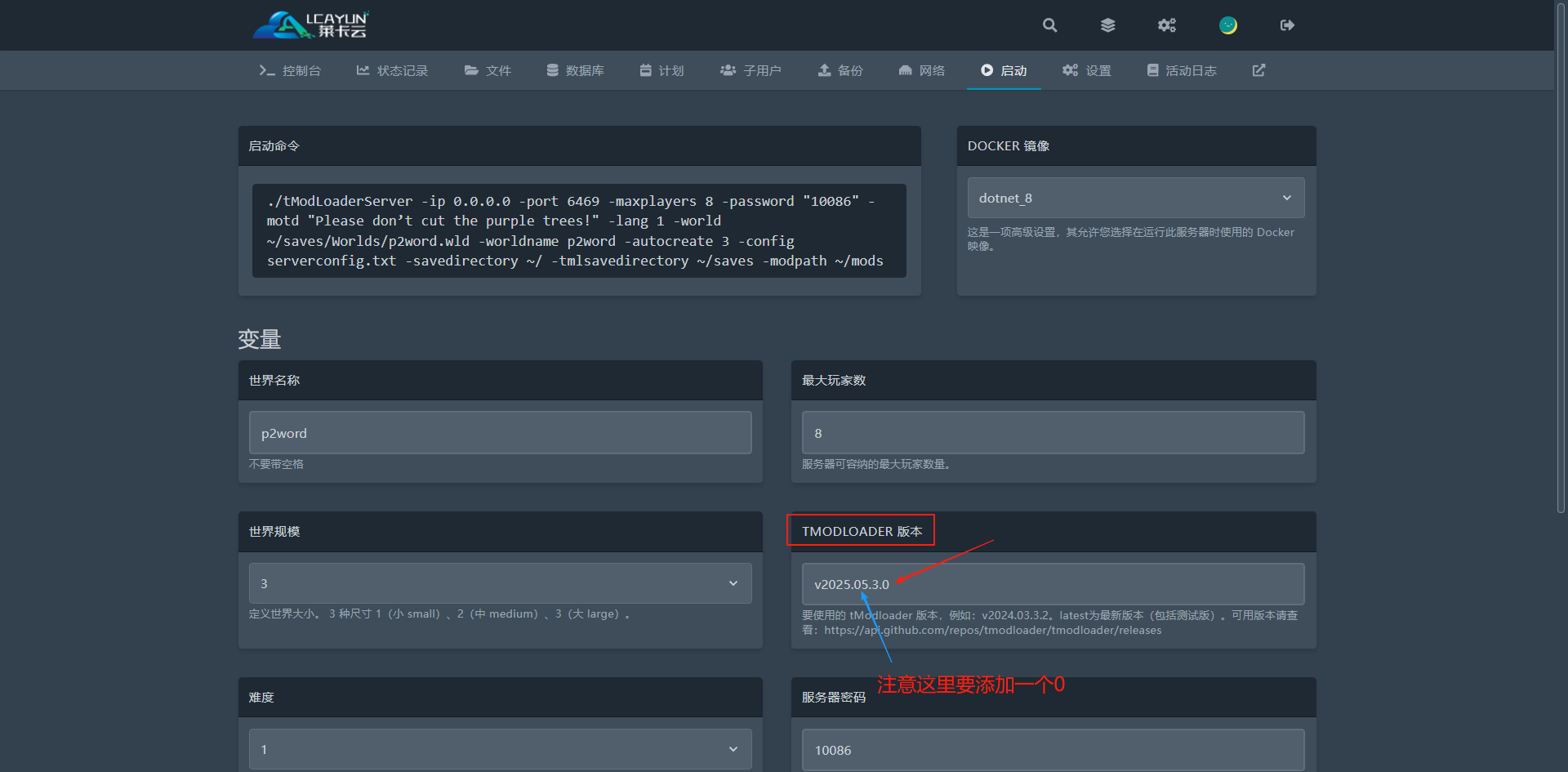Click the database icon beside 数据库

coord(553,70)
